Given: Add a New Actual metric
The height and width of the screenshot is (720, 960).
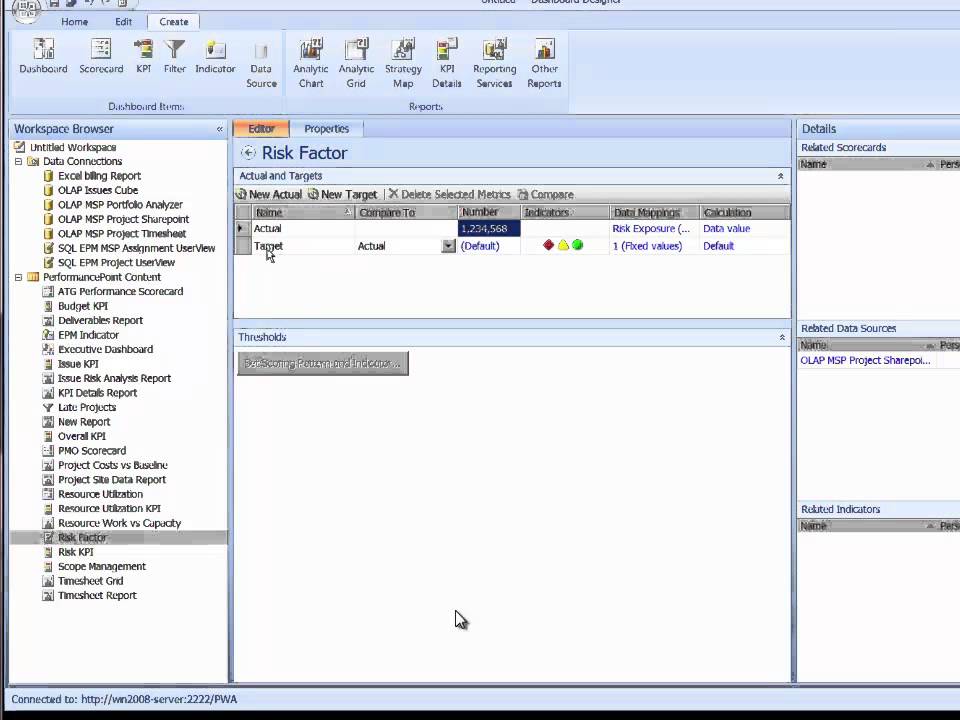Looking at the screenshot, I should (269, 194).
